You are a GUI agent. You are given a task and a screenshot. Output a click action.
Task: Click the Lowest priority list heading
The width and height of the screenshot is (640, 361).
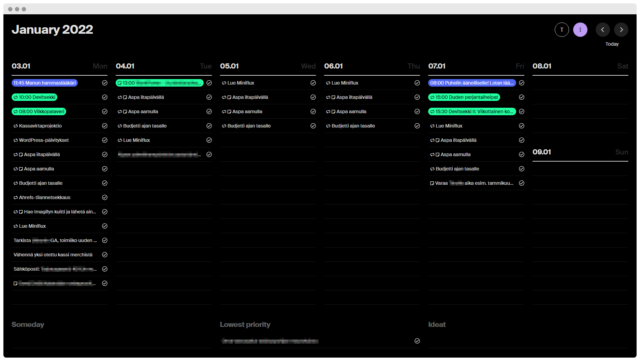[245, 325]
